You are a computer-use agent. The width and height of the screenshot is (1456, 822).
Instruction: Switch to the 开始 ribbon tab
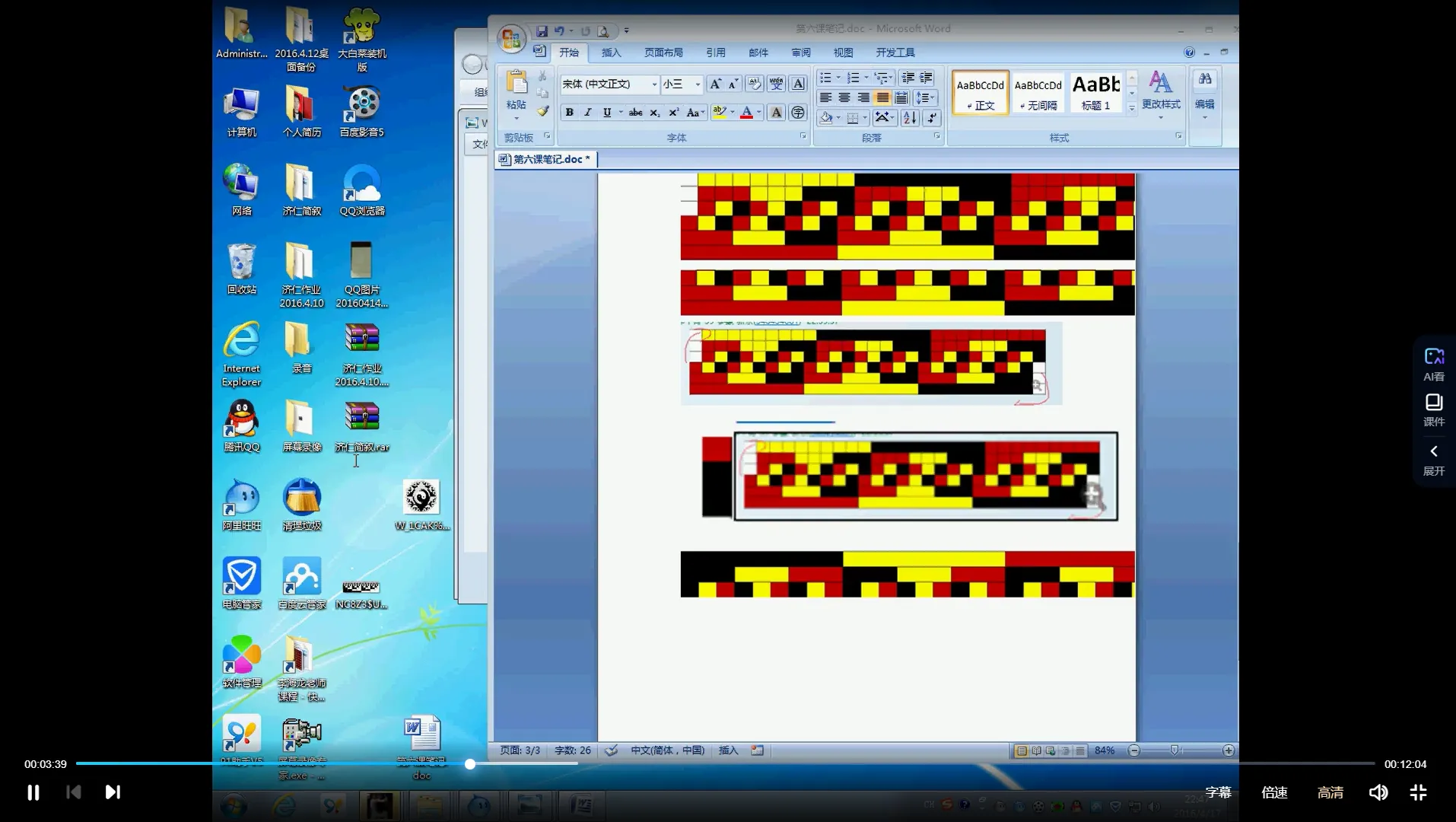569,53
